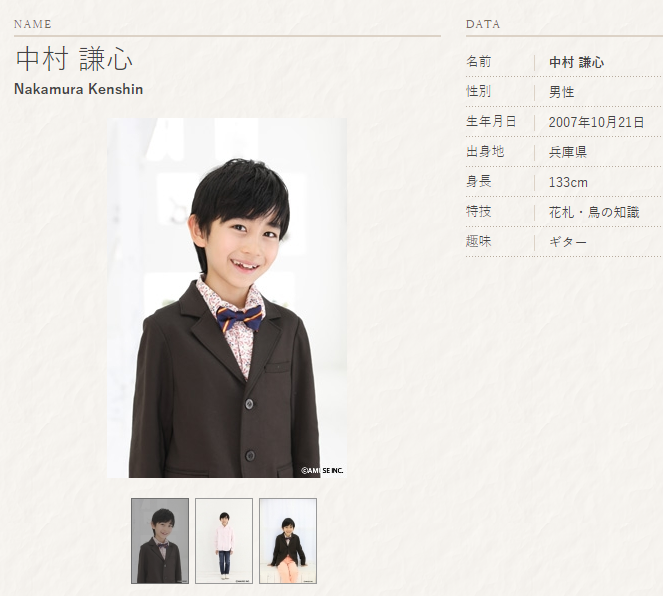Click the 性別 row label
663x596 pixels.
coord(479,92)
